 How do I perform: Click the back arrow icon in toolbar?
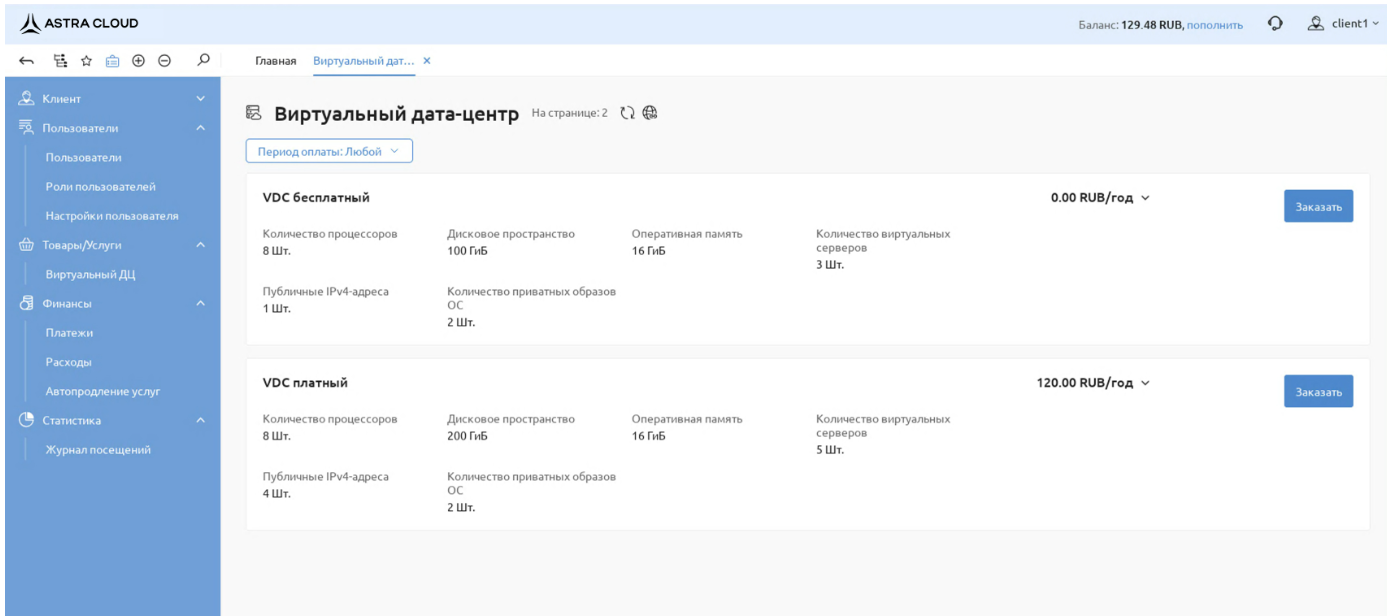pyautogui.click(x=24, y=61)
